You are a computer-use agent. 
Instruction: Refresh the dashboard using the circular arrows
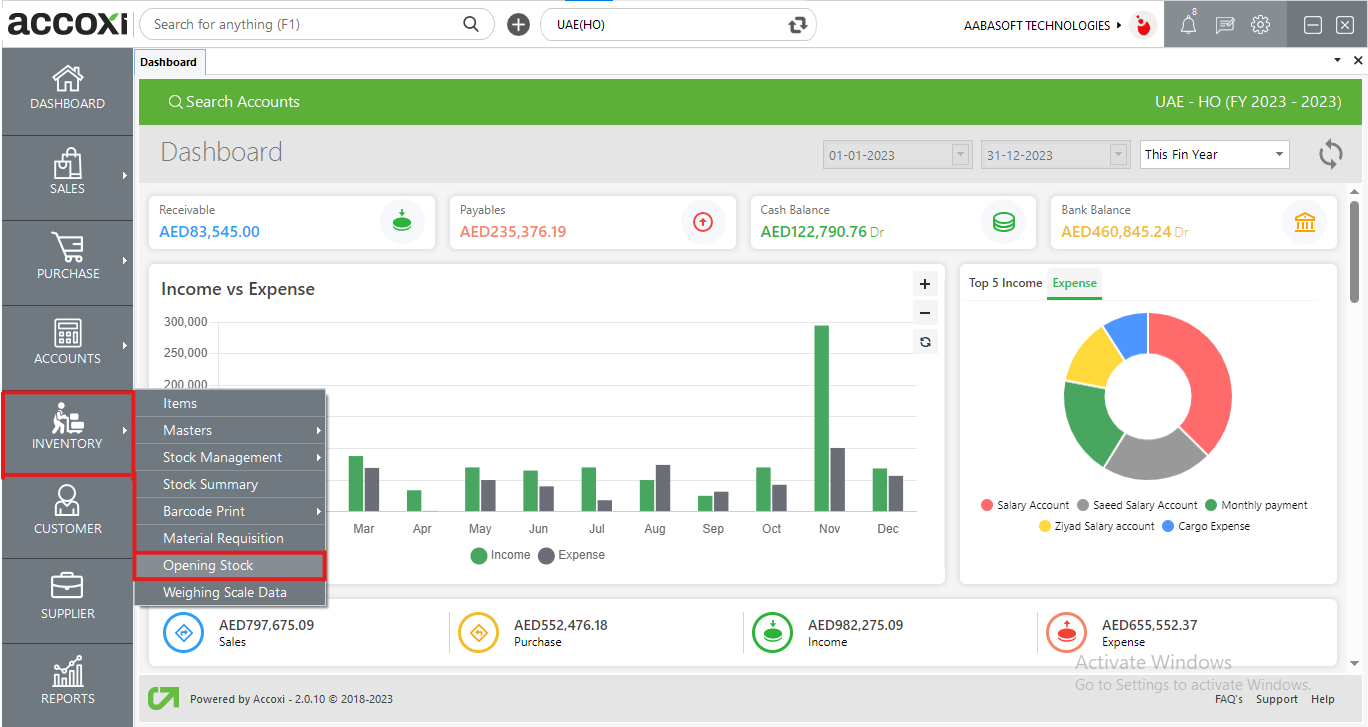[1329, 155]
